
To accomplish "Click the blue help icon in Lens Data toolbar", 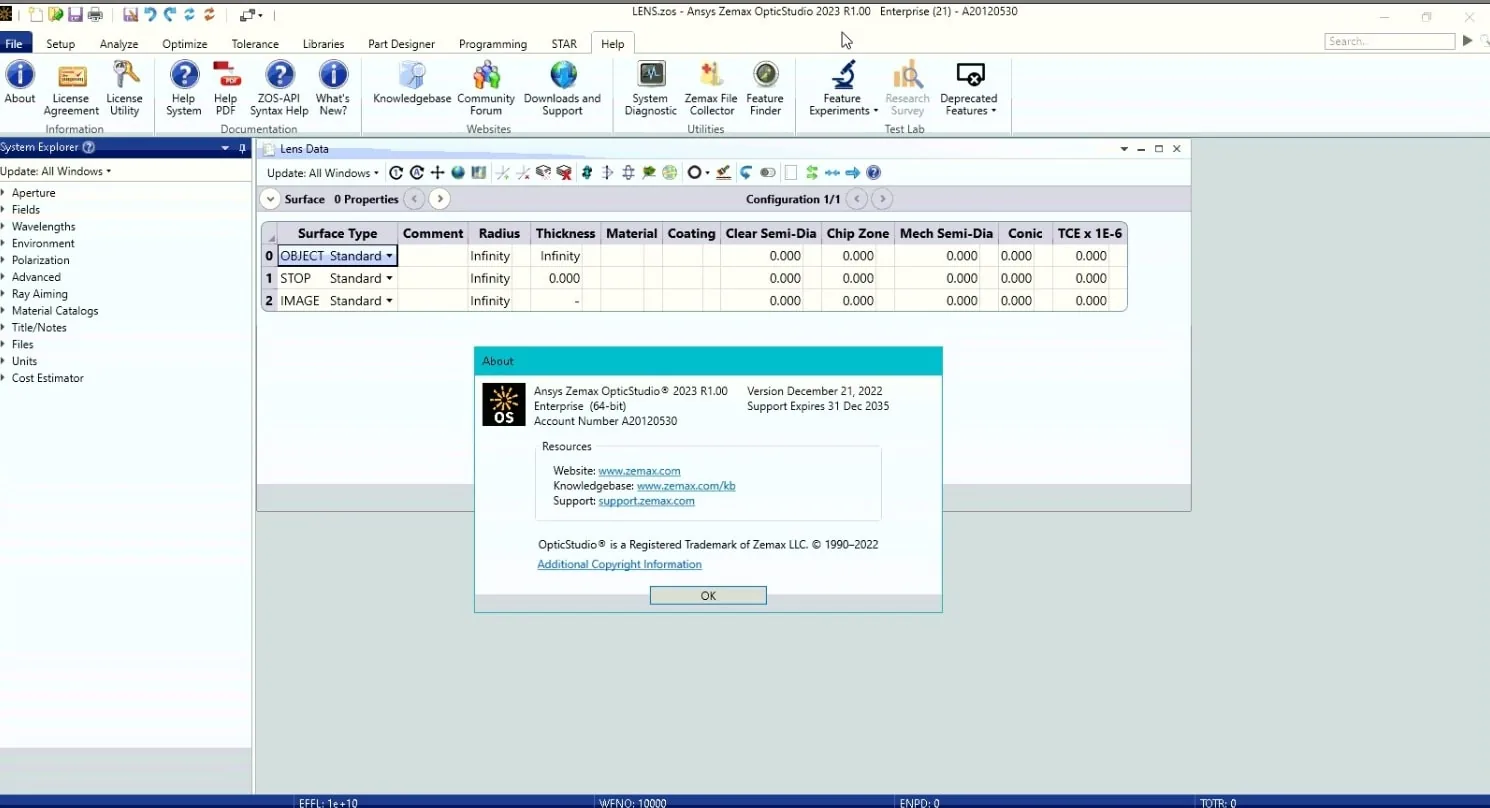I will [x=873, y=173].
